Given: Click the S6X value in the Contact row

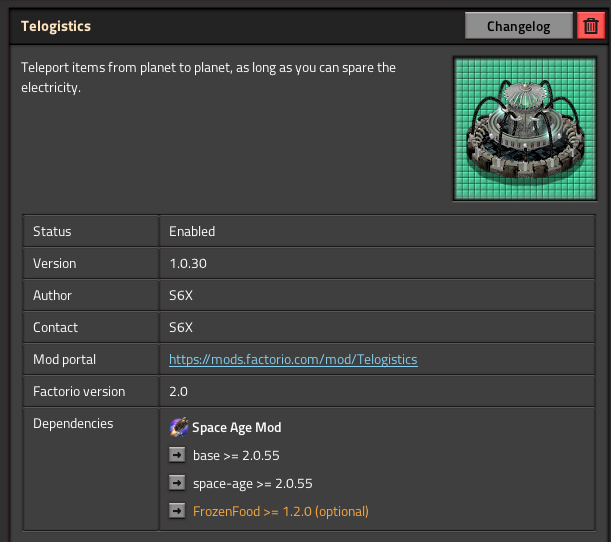Looking at the screenshot, I should pyautogui.click(x=181, y=327).
